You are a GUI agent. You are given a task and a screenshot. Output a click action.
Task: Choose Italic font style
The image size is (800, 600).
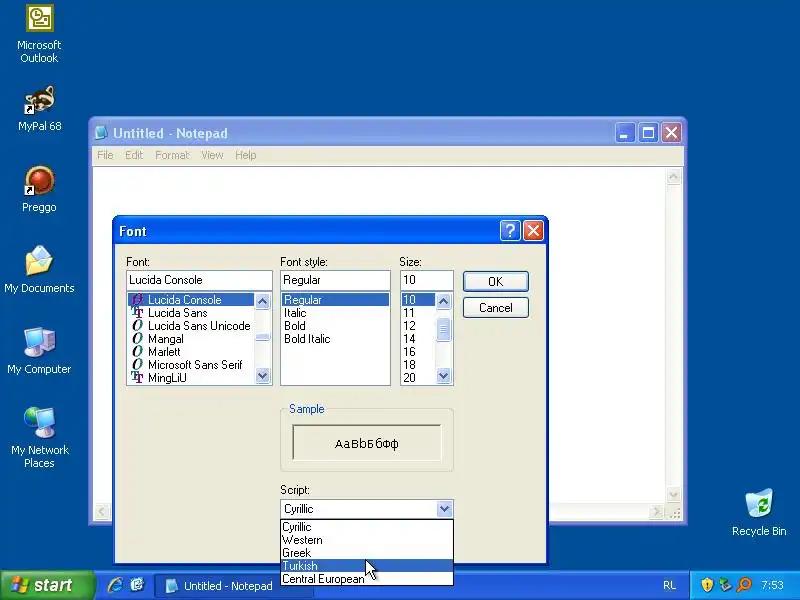click(335, 313)
